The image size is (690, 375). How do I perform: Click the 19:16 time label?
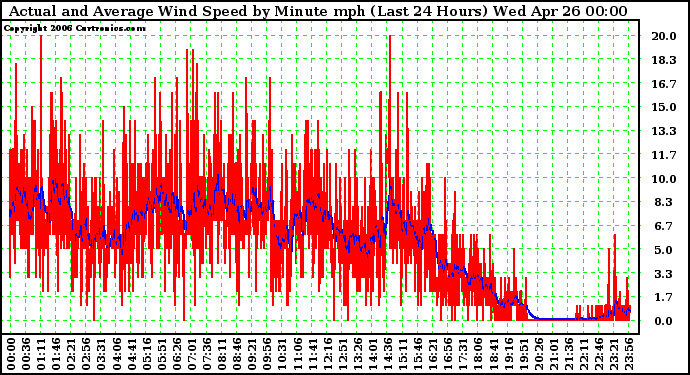tap(508, 354)
